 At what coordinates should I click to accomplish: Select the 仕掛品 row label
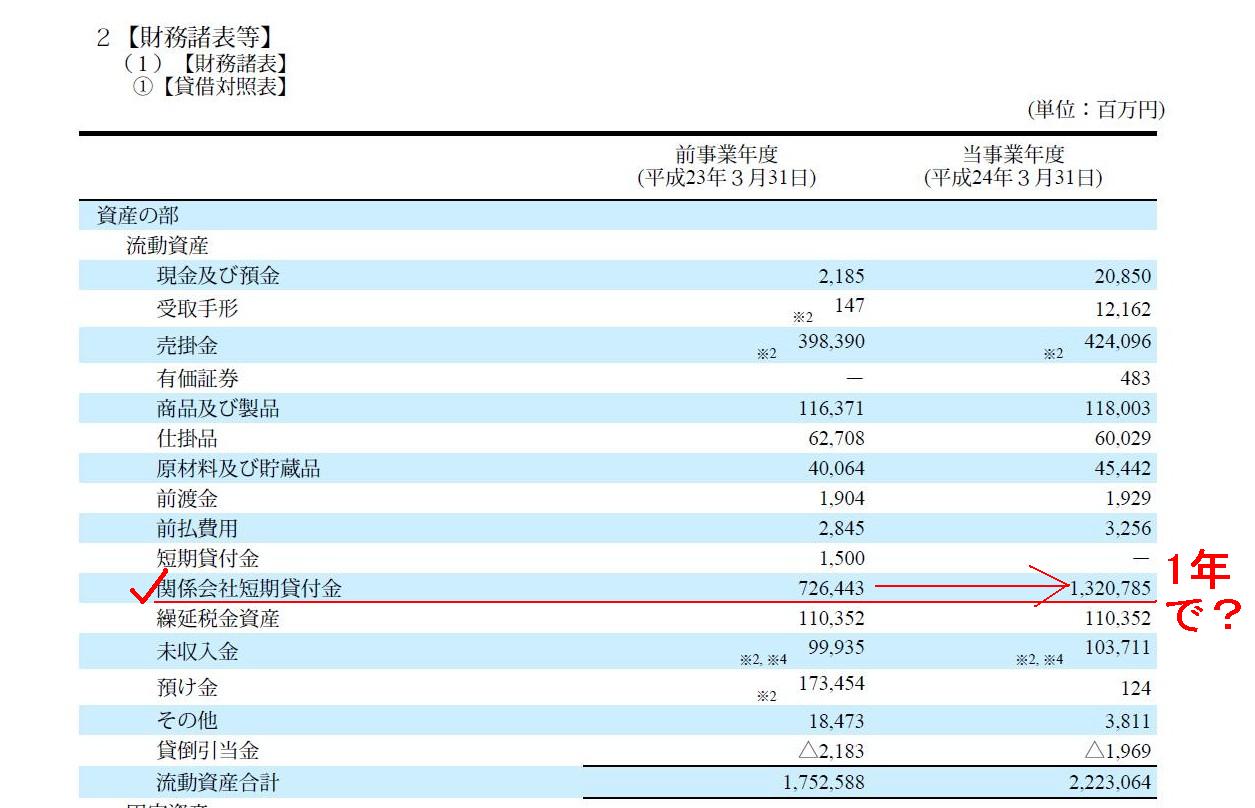(x=187, y=438)
